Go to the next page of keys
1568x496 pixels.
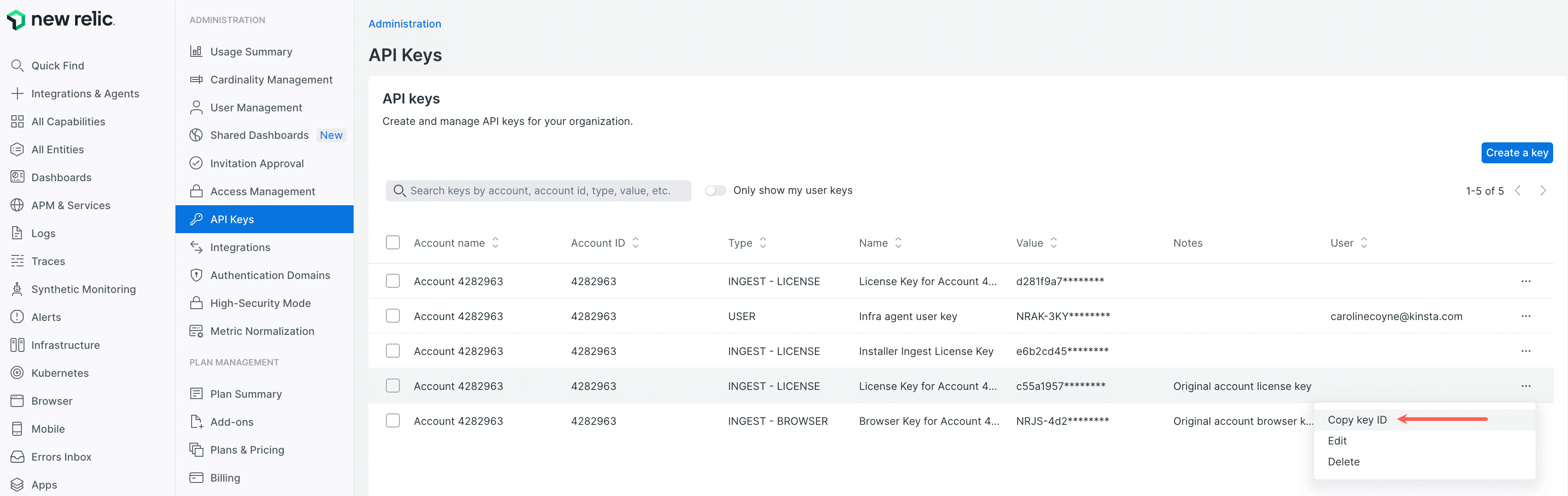pyautogui.click(x=1544, y=190)
